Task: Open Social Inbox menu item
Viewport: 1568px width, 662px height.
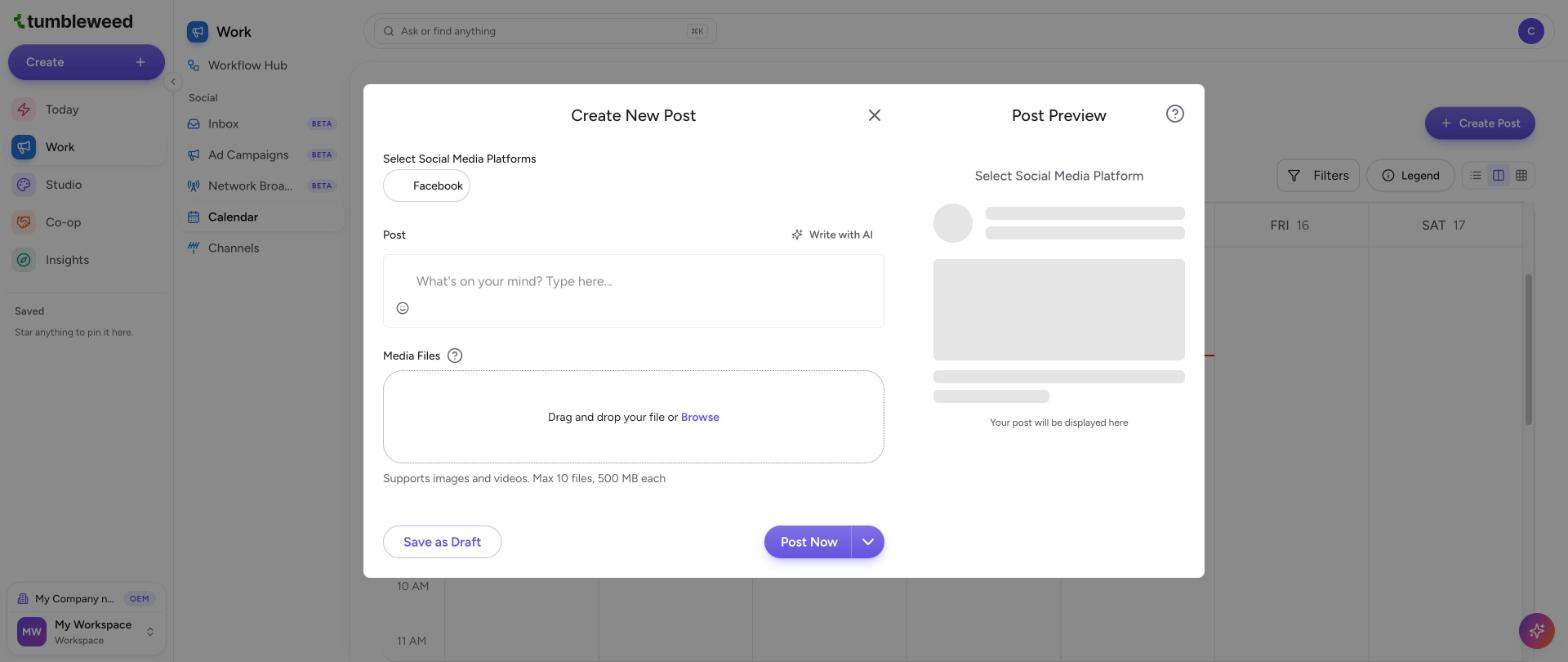Action: 262,124
